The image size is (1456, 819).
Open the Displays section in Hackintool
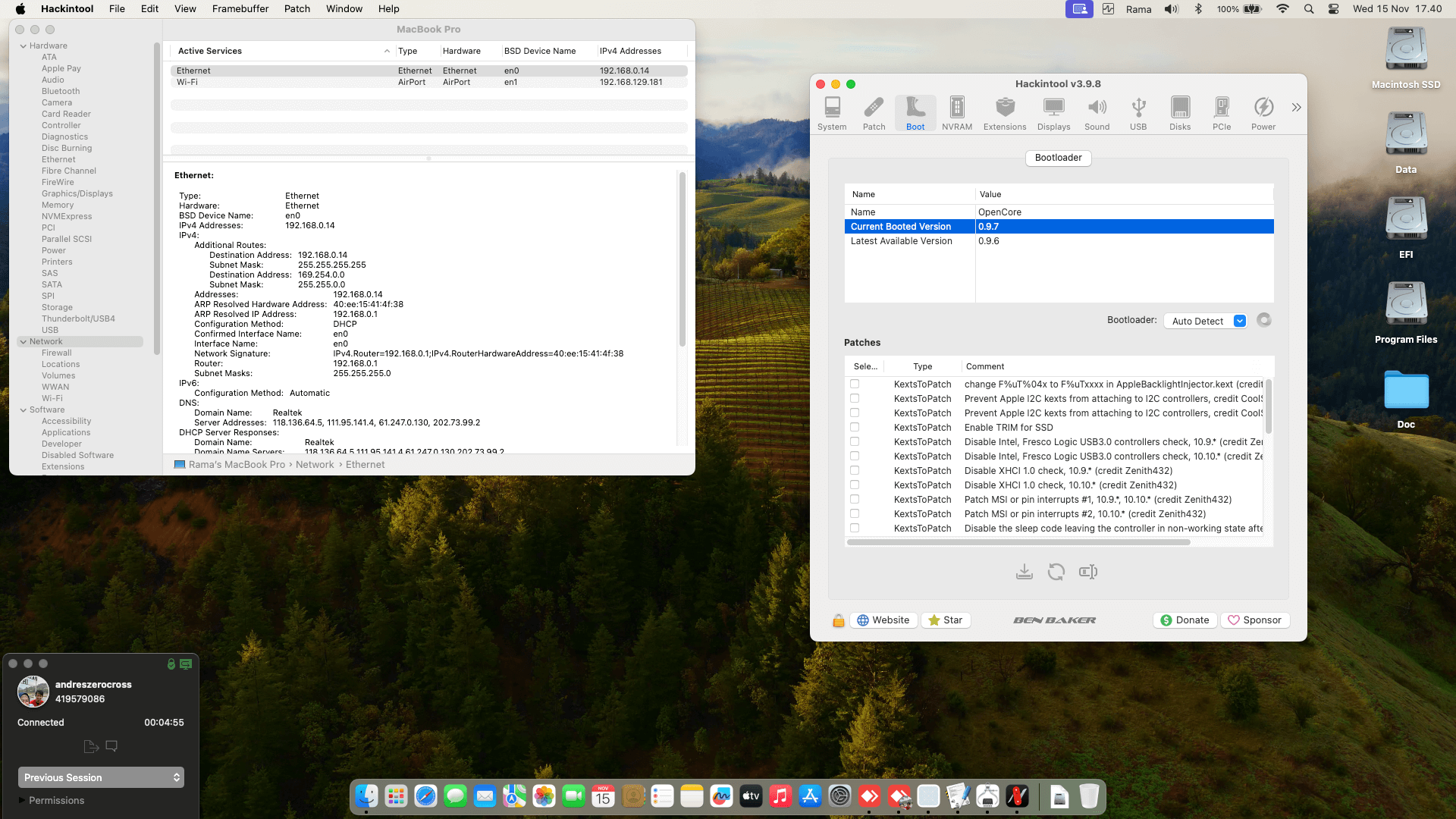pos(1053,114)
